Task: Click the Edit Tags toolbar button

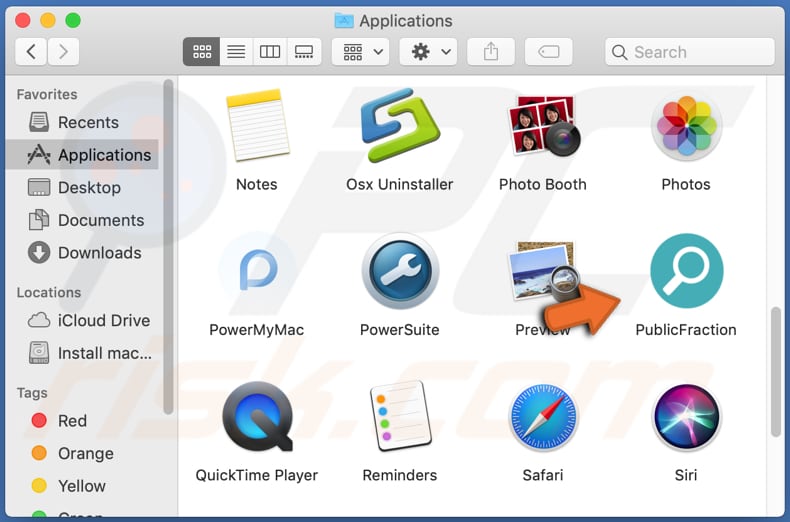Action: tap(548, 51)
